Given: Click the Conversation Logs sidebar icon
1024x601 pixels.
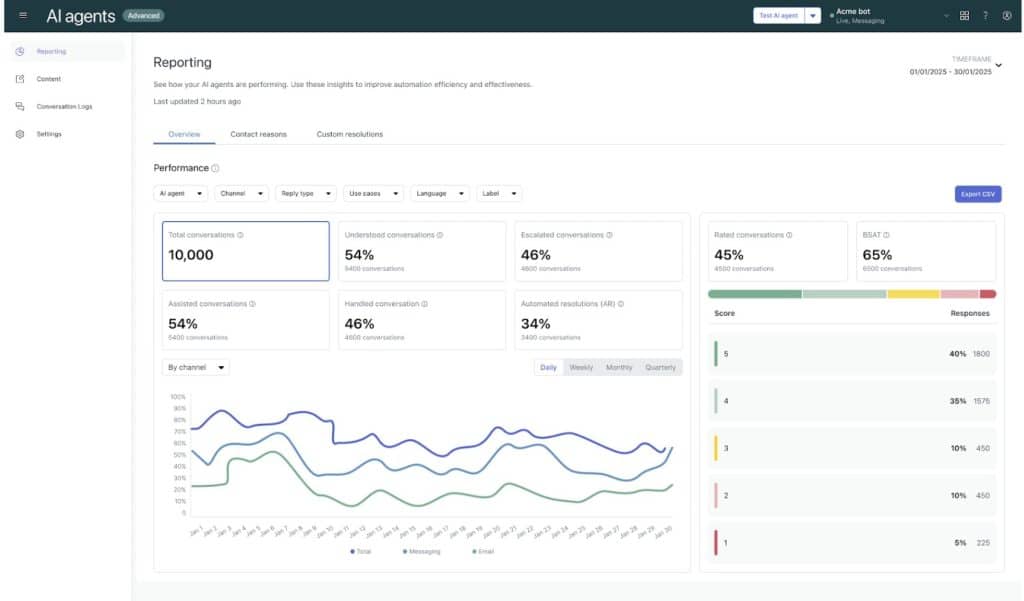Looking at the screenshot, I should 20,106.
